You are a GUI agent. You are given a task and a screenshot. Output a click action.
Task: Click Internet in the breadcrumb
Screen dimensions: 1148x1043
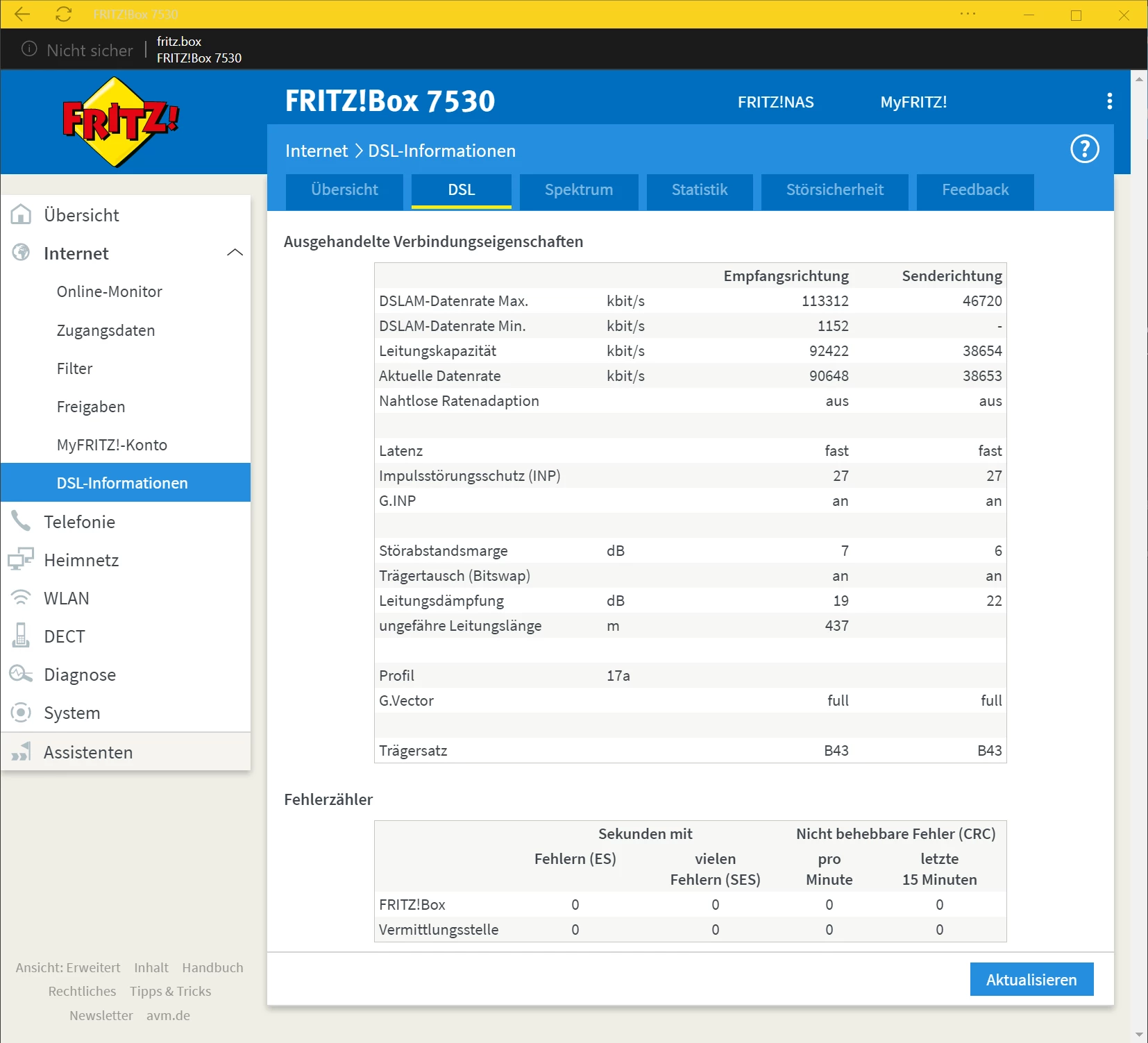316,151
